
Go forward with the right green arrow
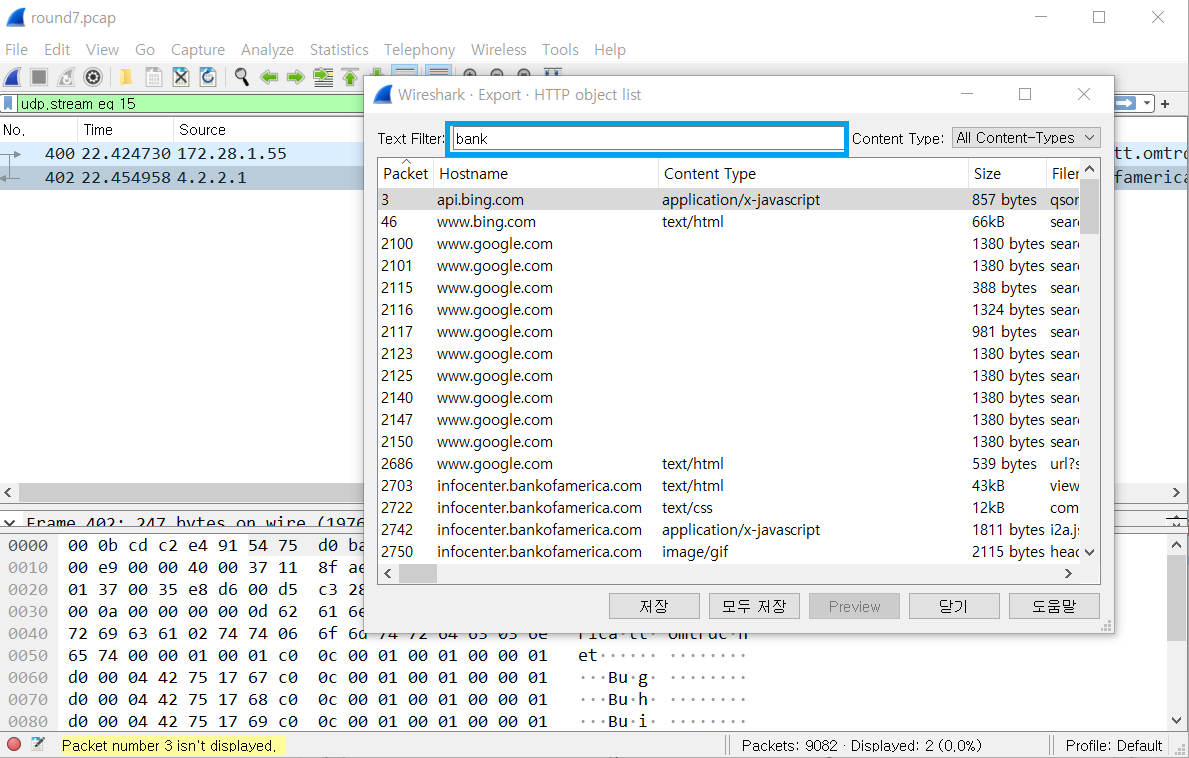coord(296,77)
